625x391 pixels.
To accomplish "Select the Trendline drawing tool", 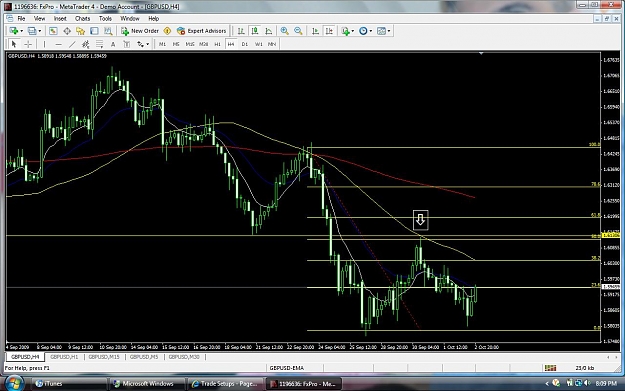I will (72, 44).
